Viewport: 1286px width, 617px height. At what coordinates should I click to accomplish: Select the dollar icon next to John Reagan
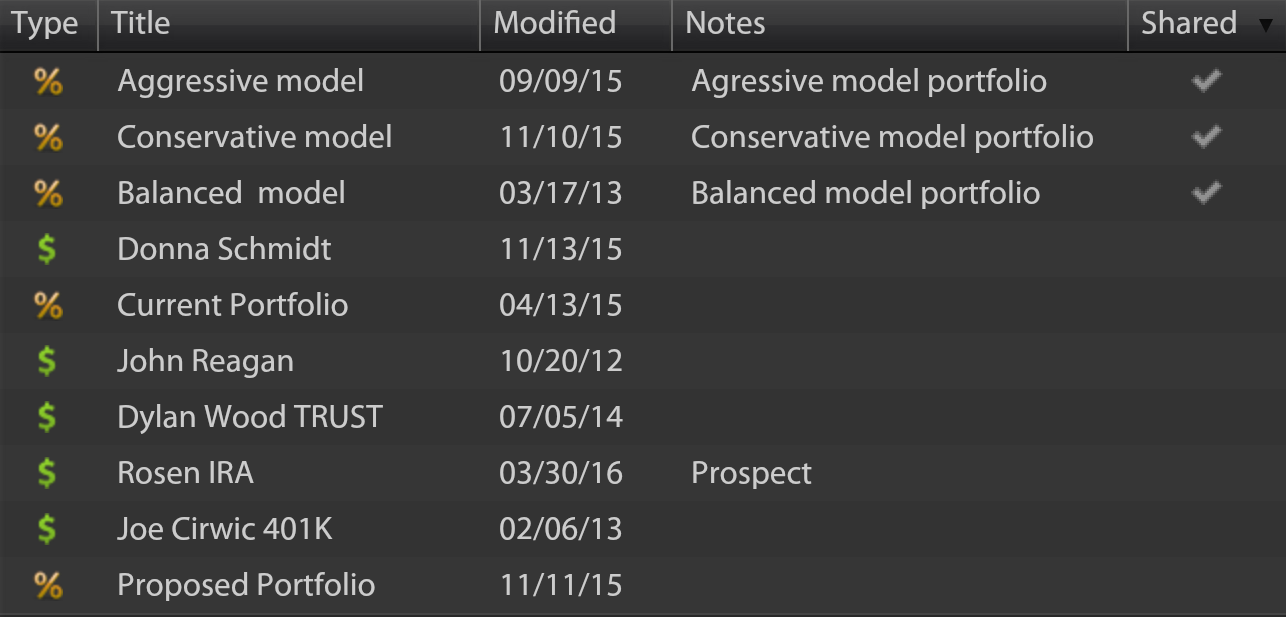[46, 361]
